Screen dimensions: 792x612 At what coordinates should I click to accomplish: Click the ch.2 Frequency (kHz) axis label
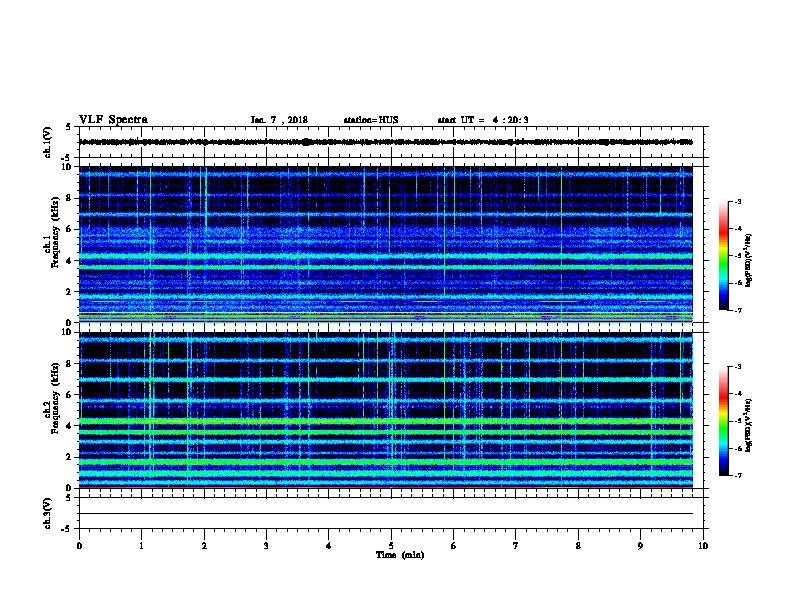point(51,398)
